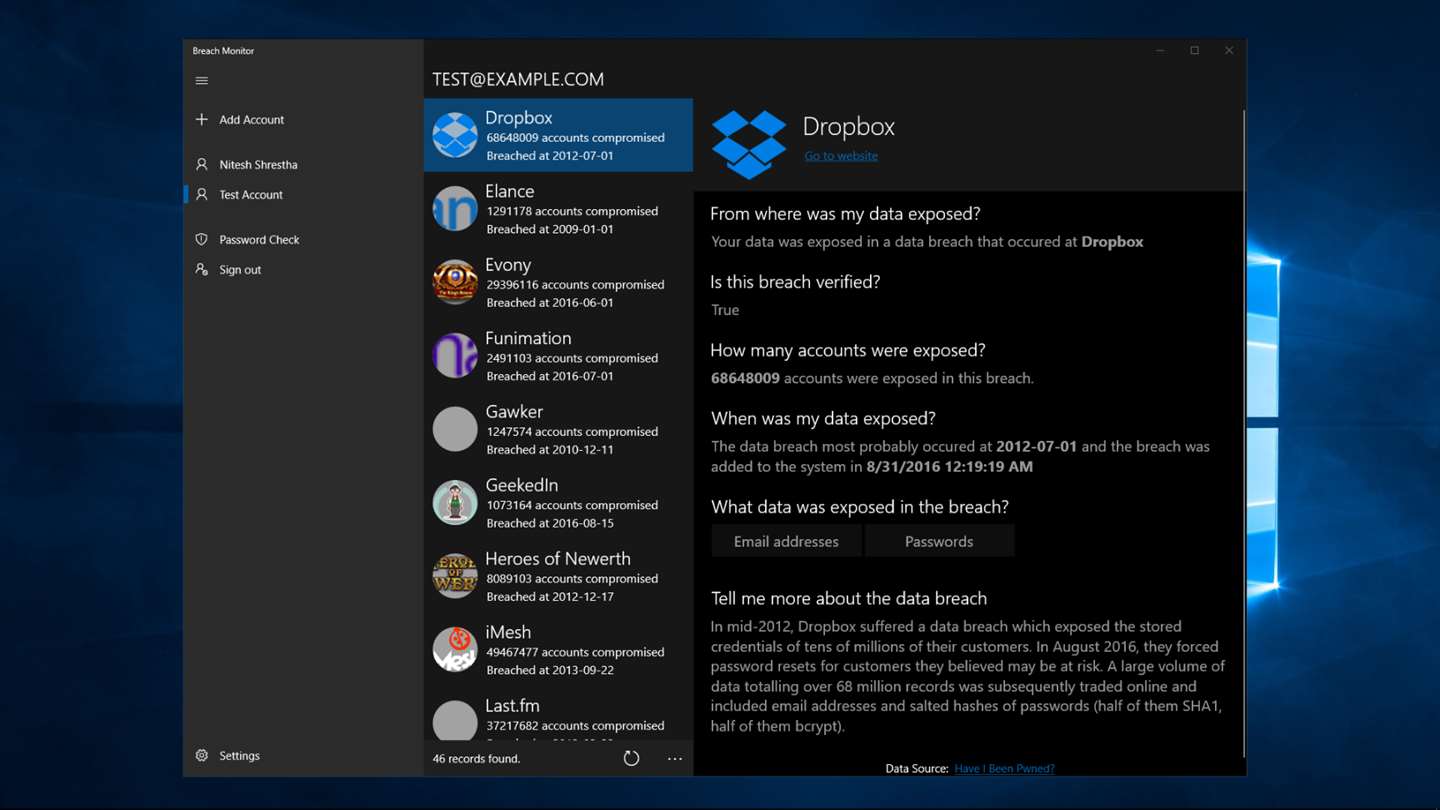The image size is (1440, 810).
Task: Click the Email addresses data tag
Action: coord(786,541)
